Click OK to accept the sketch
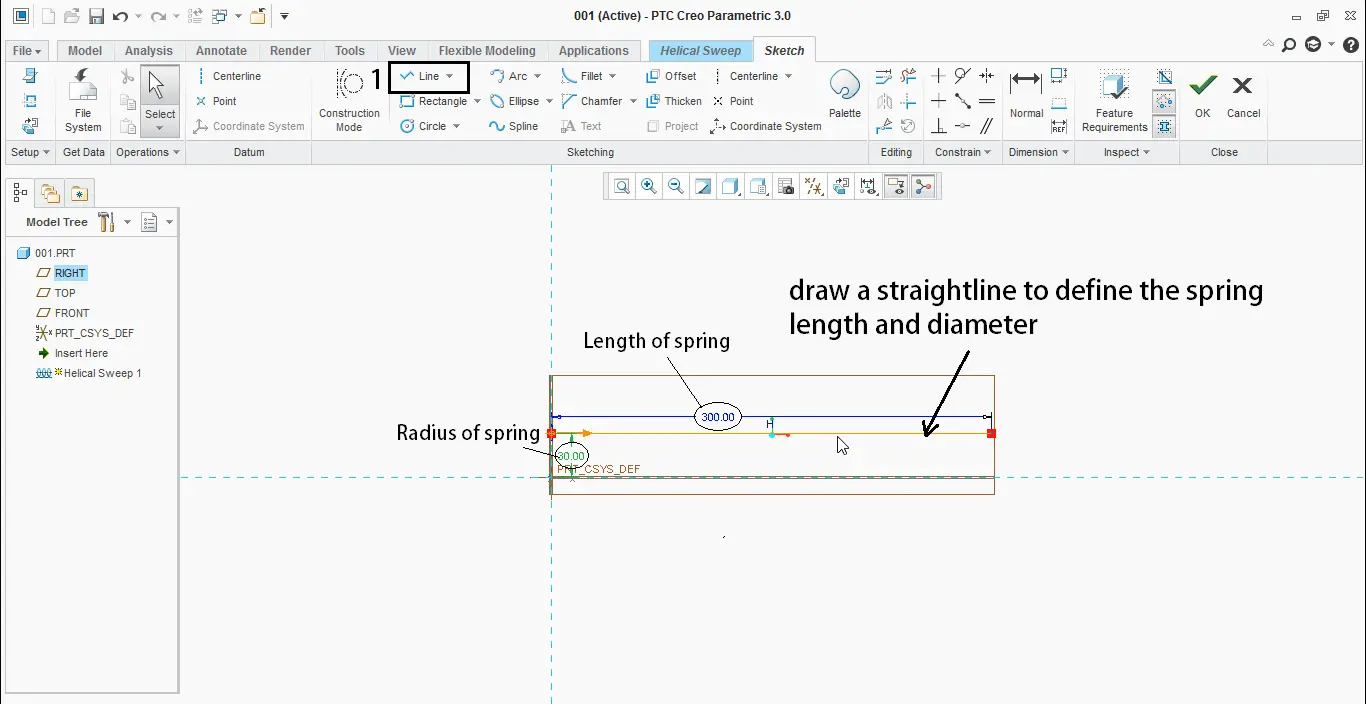 pos(1202,95)
